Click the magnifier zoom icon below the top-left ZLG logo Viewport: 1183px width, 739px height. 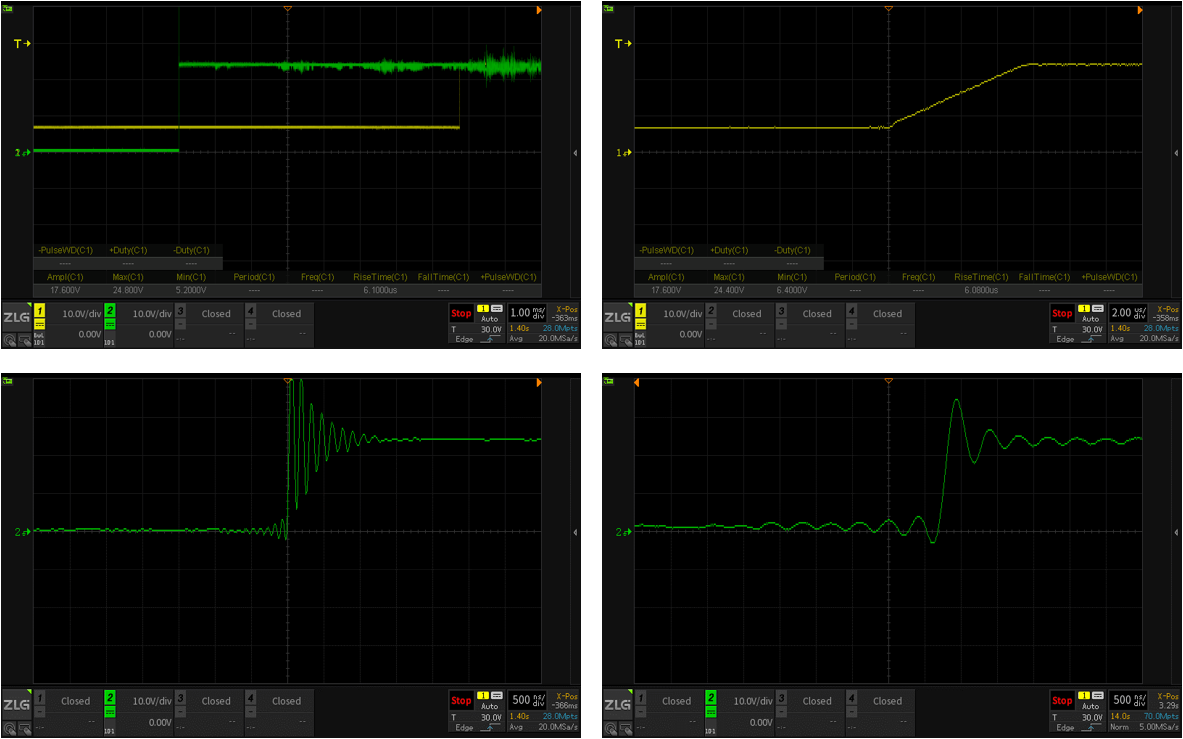9,340
